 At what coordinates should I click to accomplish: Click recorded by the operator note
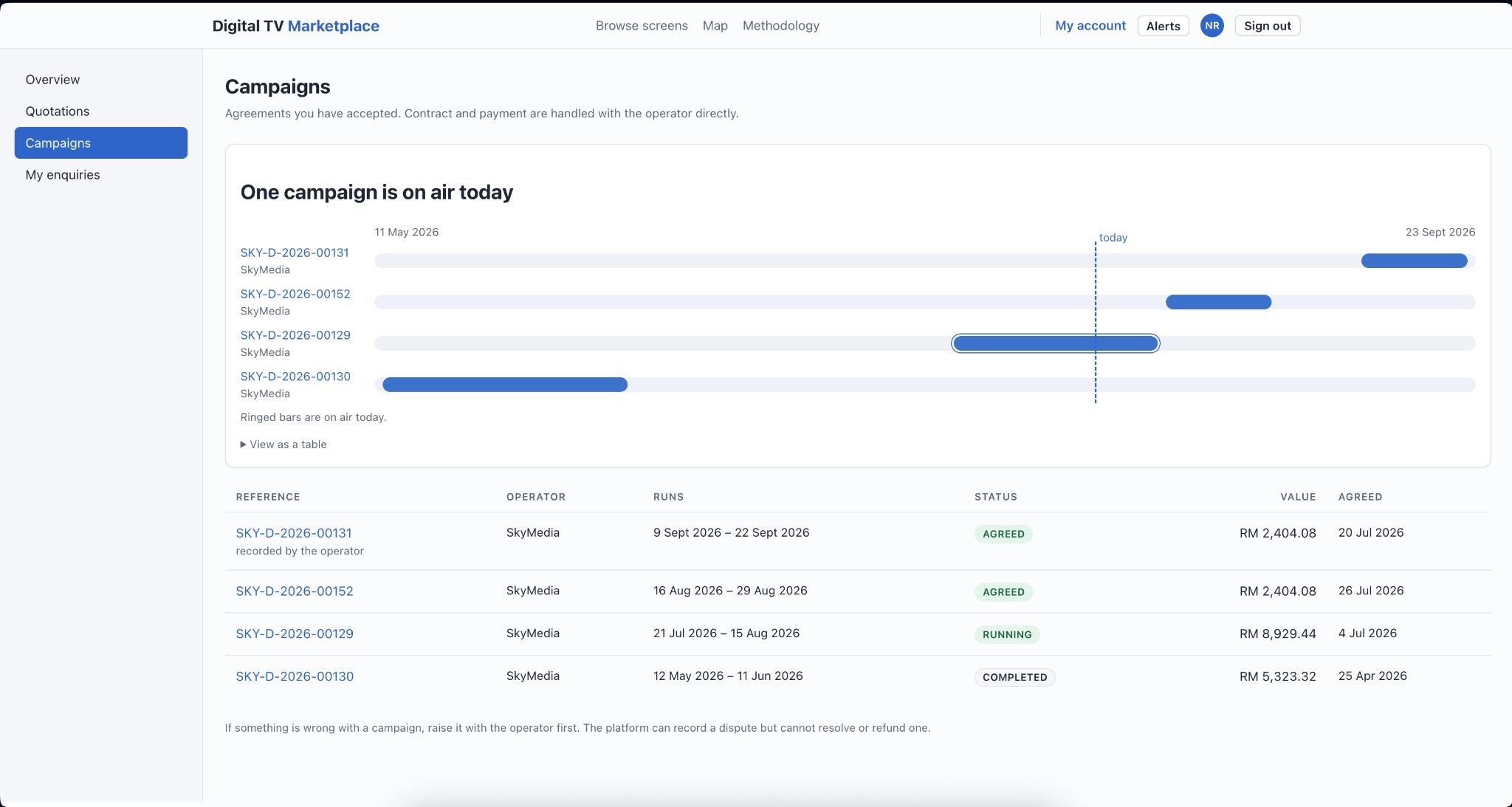[300, 552]
